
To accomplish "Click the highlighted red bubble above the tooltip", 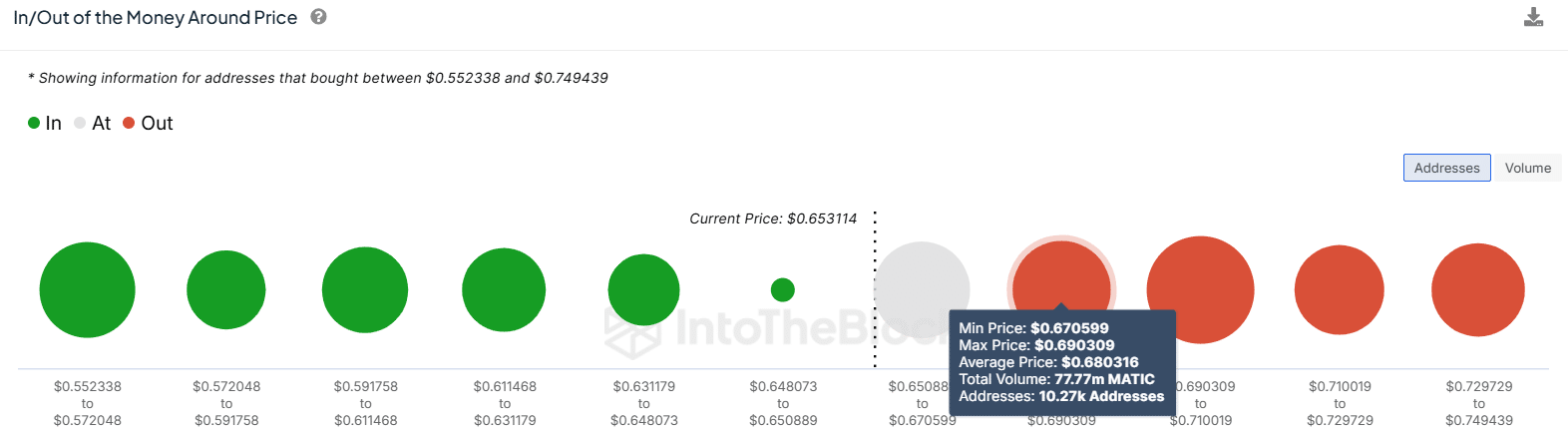I will pos(1061,274).
